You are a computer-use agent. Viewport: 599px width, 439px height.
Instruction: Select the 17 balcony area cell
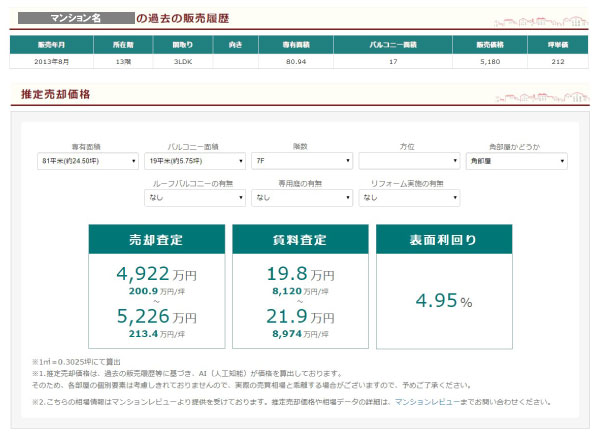[x=393, y=62]
